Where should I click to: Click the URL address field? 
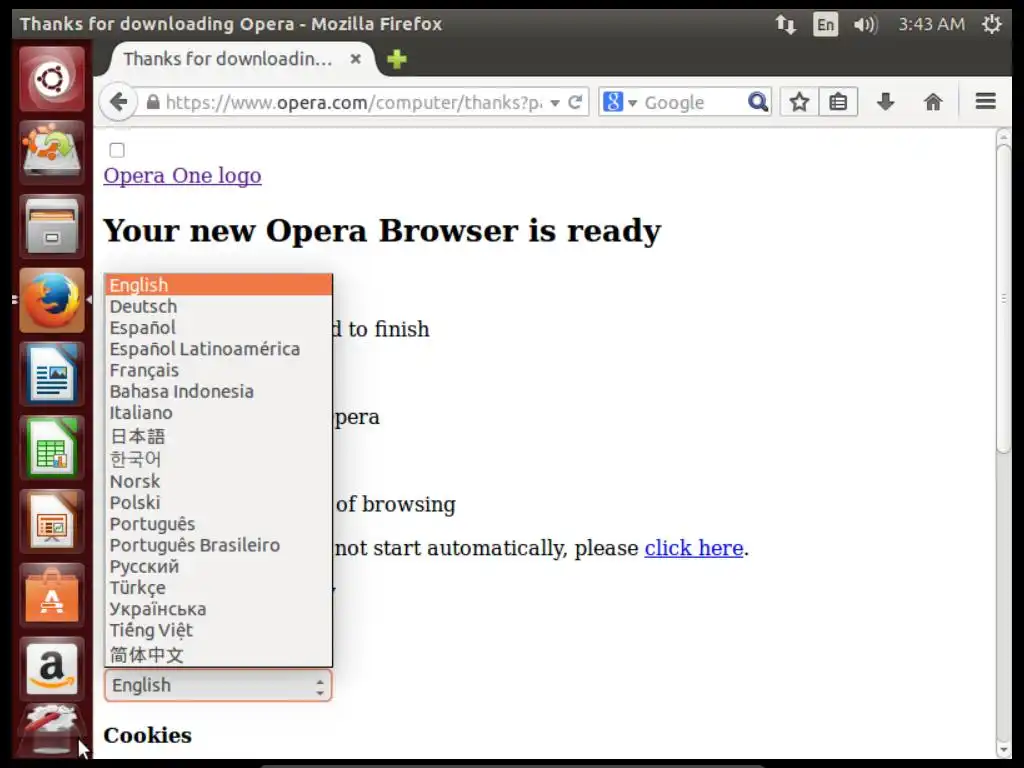(353, 103)
